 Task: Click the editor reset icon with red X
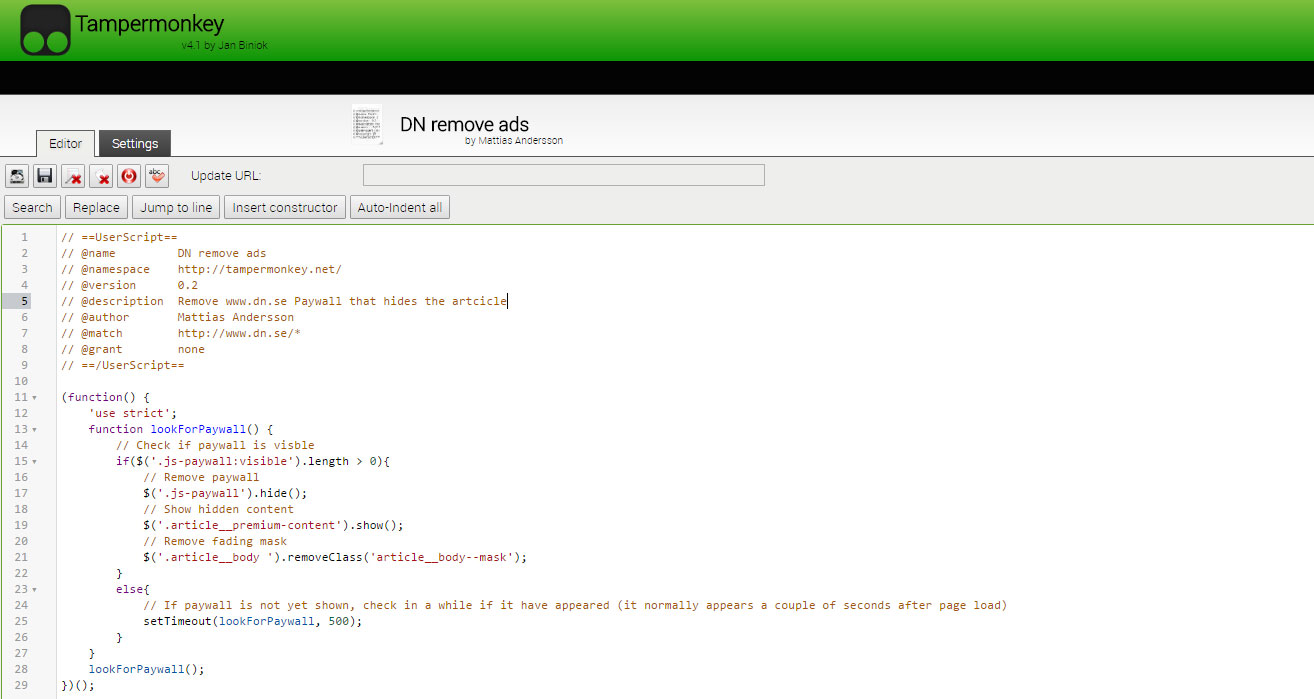73,176
